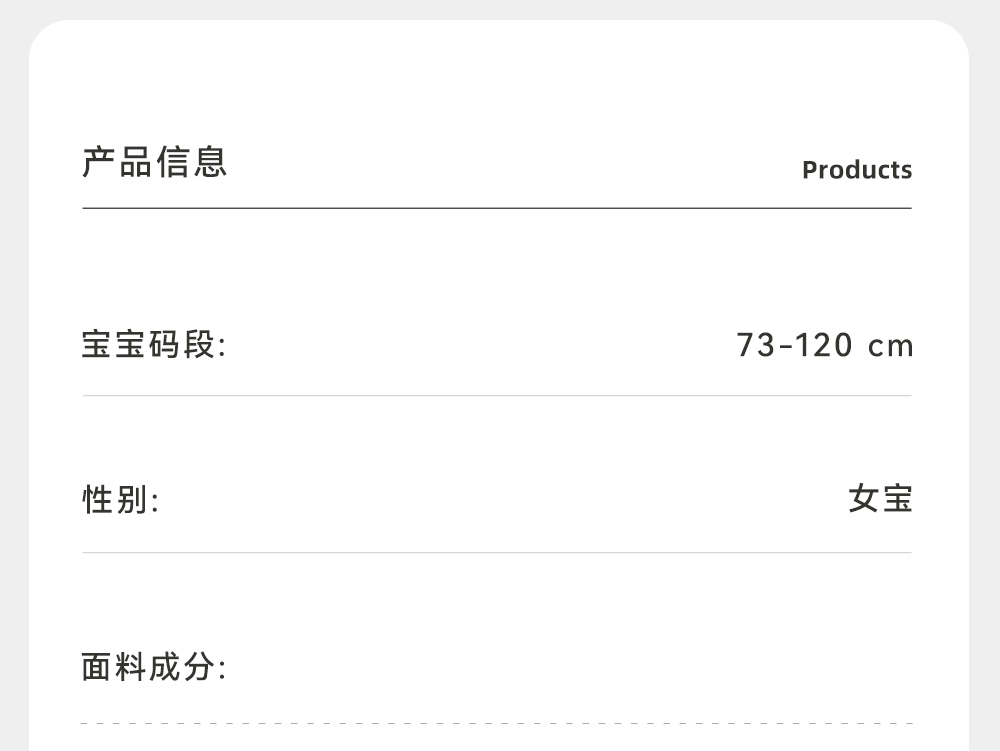This screenshot has width=1000, height=751.
Task: Select the 宝宝码段 label
Action: click(154, 345)
